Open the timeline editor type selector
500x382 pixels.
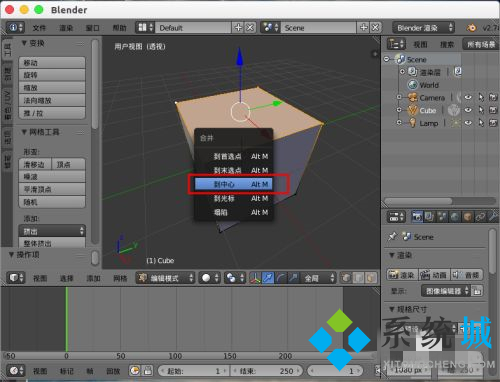[15, 370]
